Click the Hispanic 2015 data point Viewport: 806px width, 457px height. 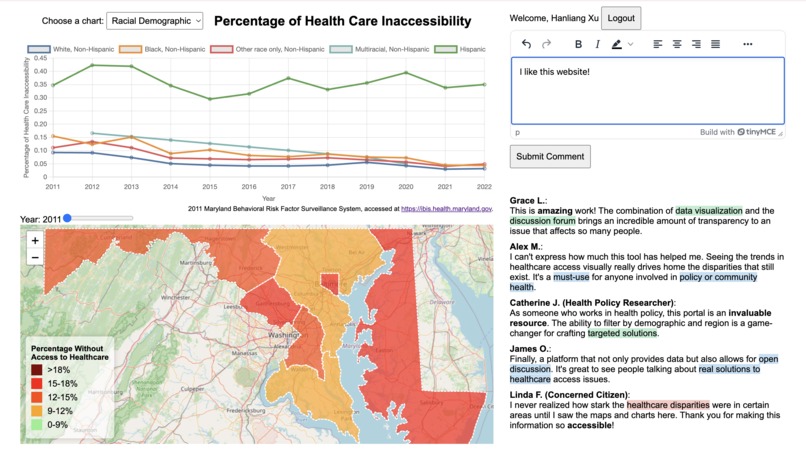pos(210,99)
